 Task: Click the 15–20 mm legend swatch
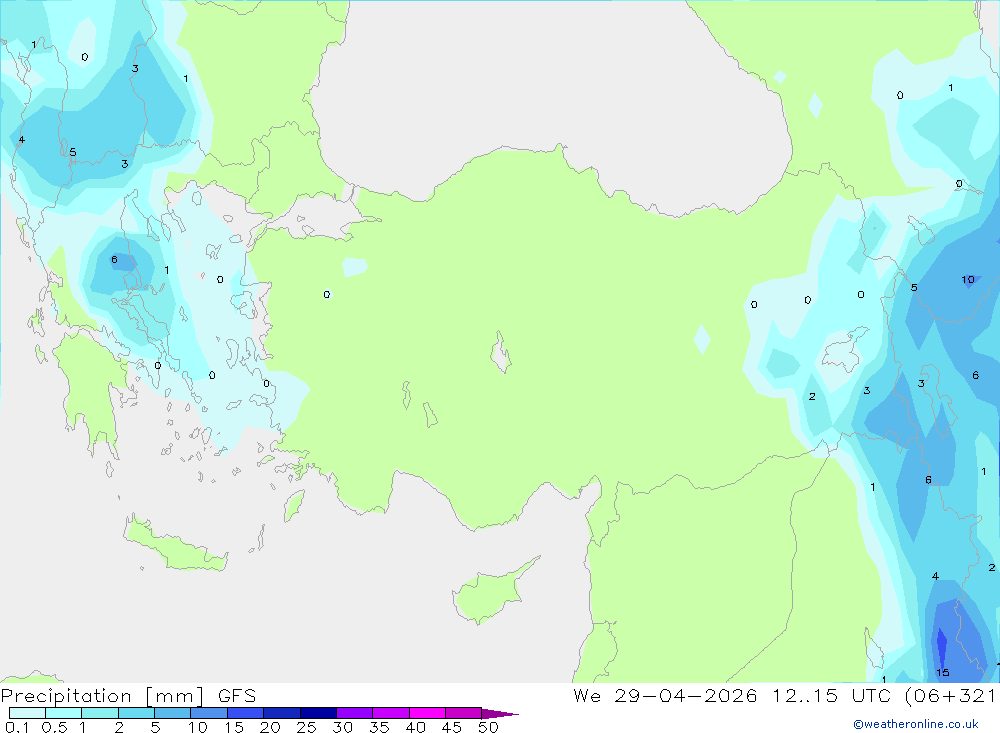pyautogui.click(x=246, y=713)
